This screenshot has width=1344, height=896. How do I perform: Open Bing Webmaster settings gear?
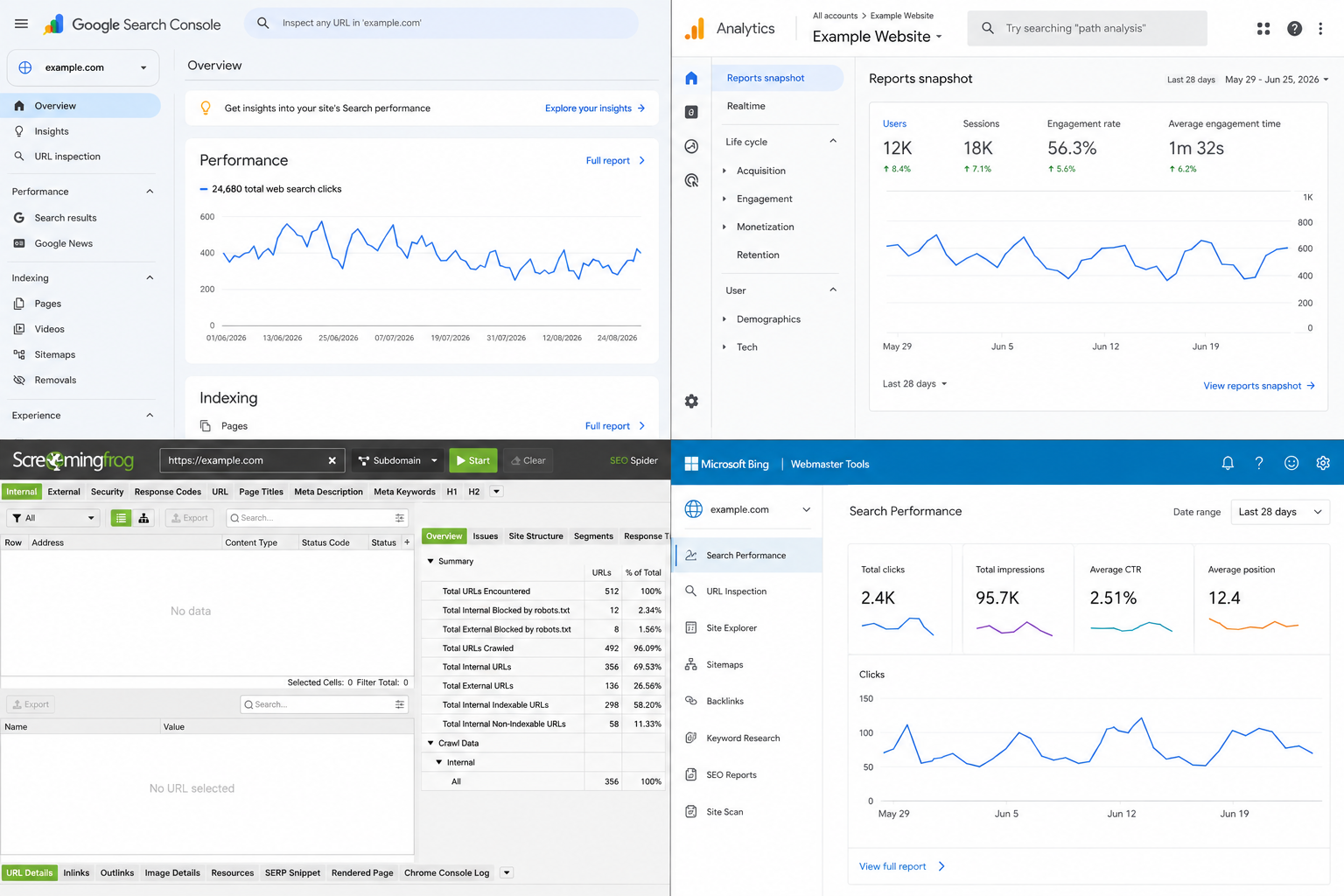tap(1323, 464)
